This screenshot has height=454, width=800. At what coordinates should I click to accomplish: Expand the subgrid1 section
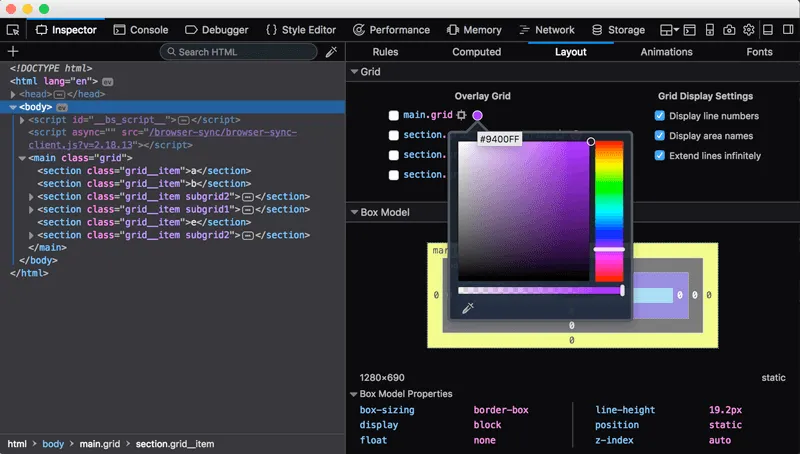tap(31, 210)
